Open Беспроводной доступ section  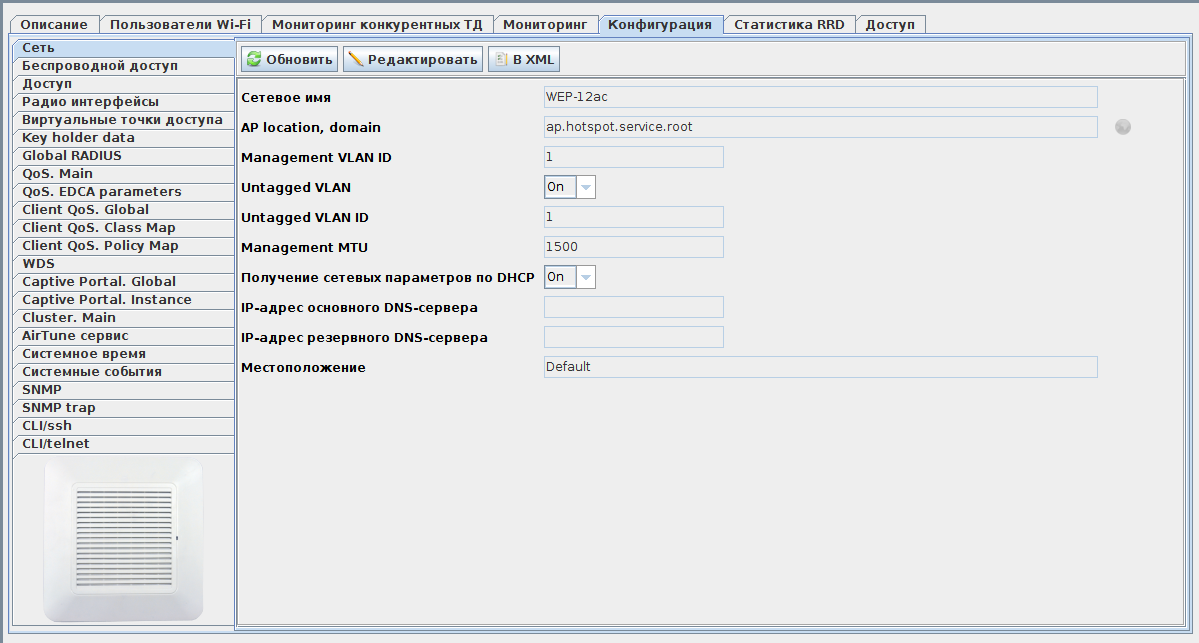click(x=124, y=66)
